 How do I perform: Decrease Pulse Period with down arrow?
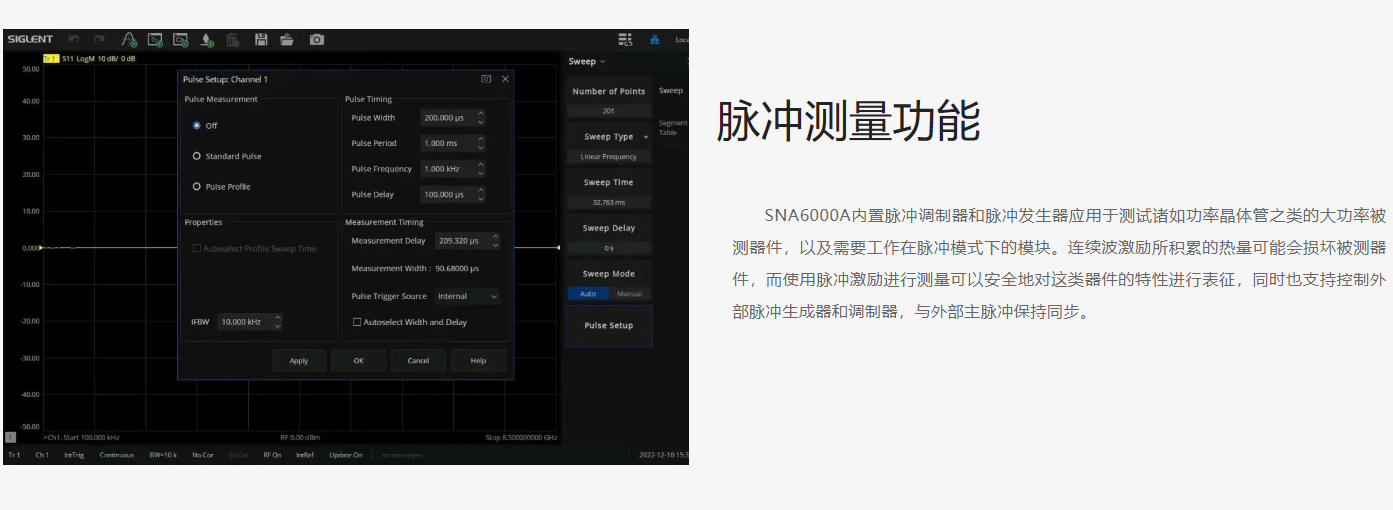481,148
